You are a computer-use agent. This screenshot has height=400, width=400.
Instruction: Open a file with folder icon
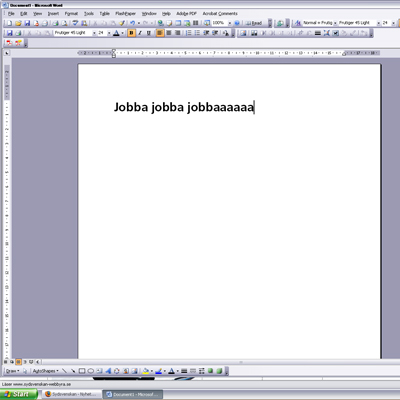18,23
